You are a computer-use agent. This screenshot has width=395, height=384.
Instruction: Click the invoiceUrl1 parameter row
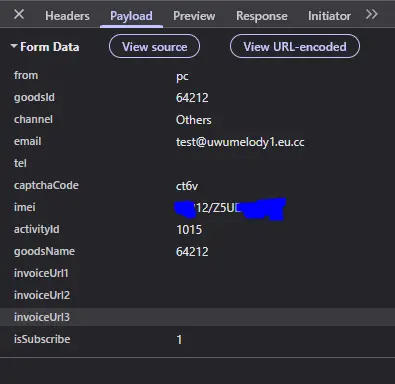click(x=197, y=273)
